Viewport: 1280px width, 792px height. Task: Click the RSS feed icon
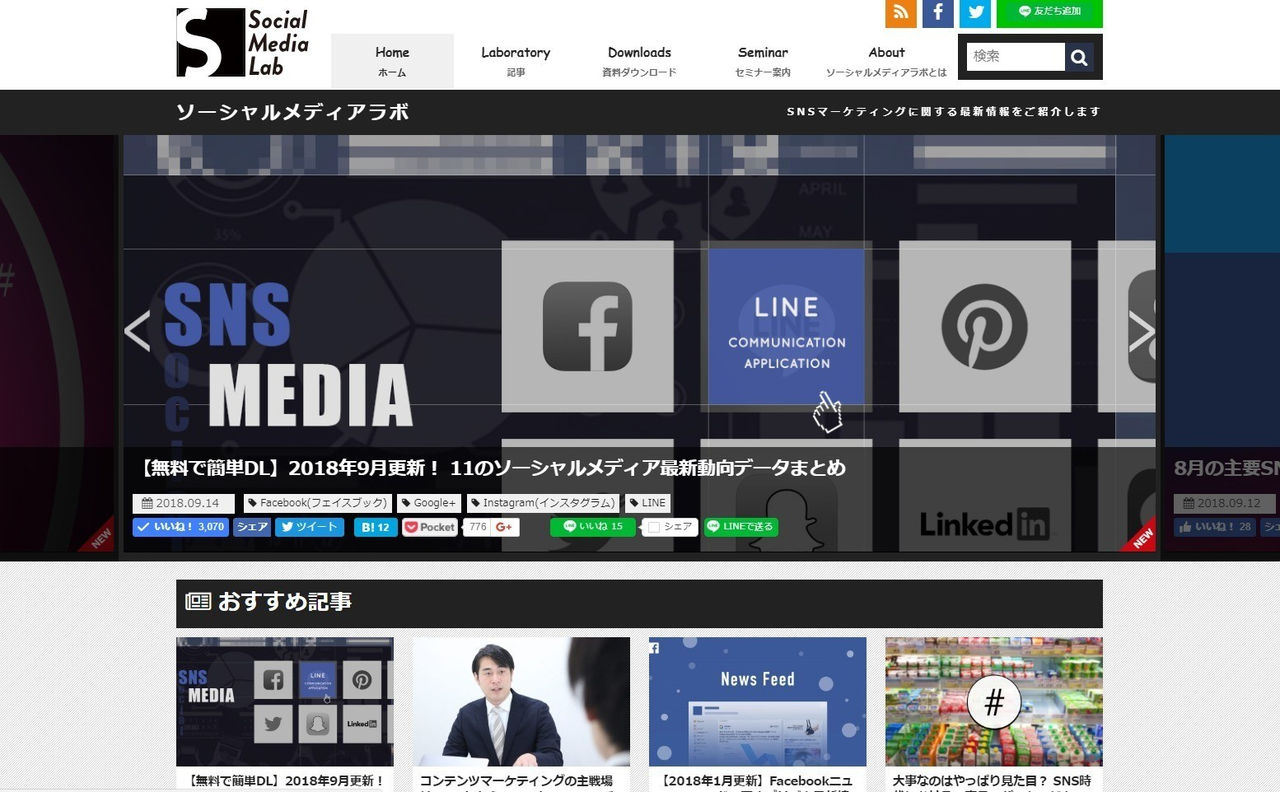900,12
